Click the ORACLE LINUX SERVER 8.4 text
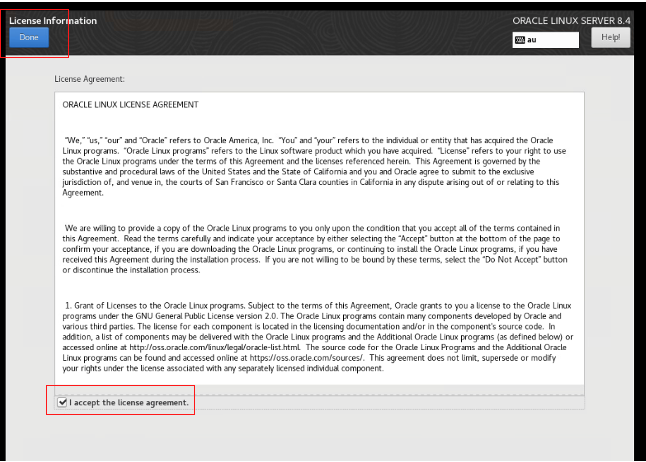This screenshot has width=646, height=462. [571, 21]
